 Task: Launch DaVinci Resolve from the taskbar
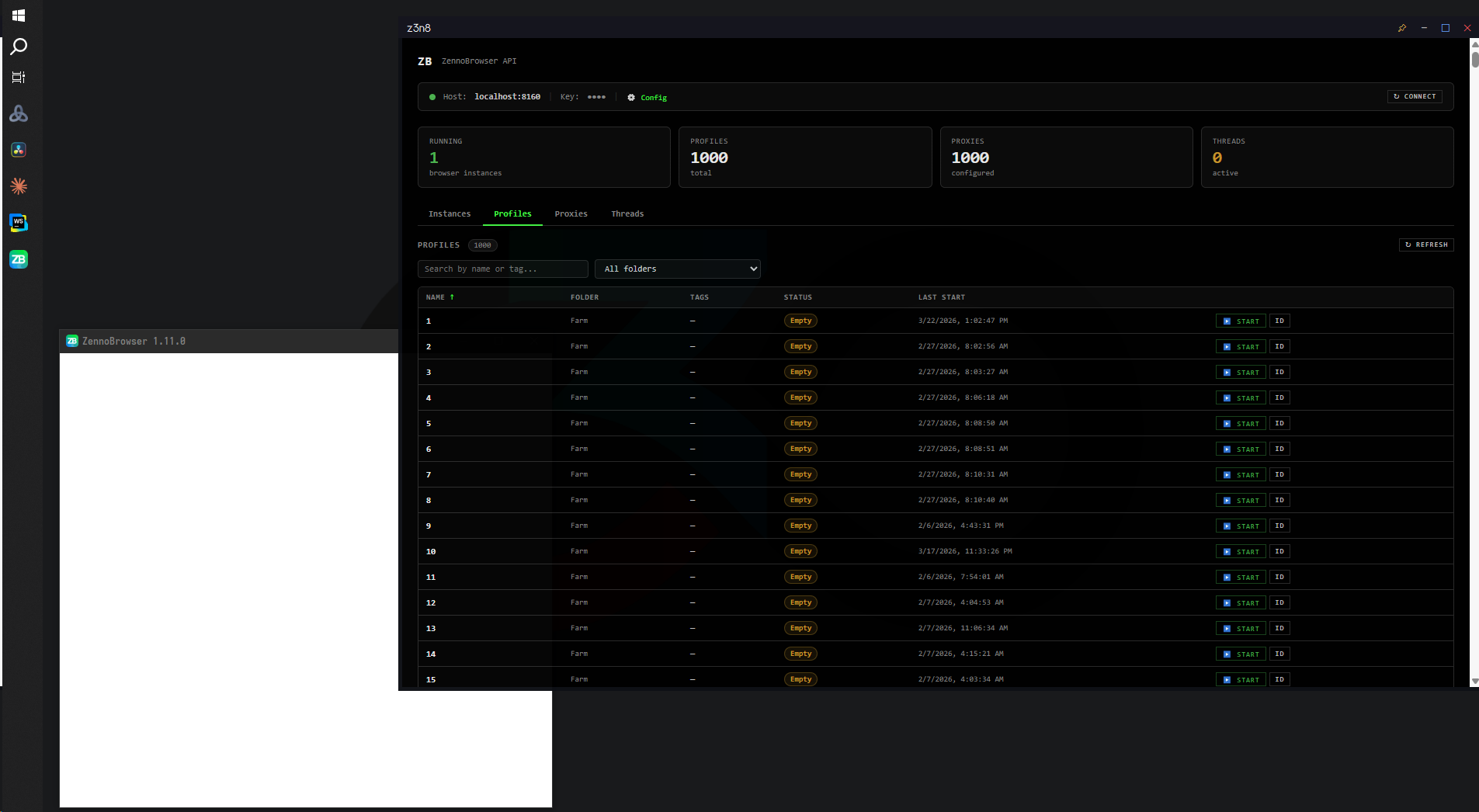coord(19,150)
